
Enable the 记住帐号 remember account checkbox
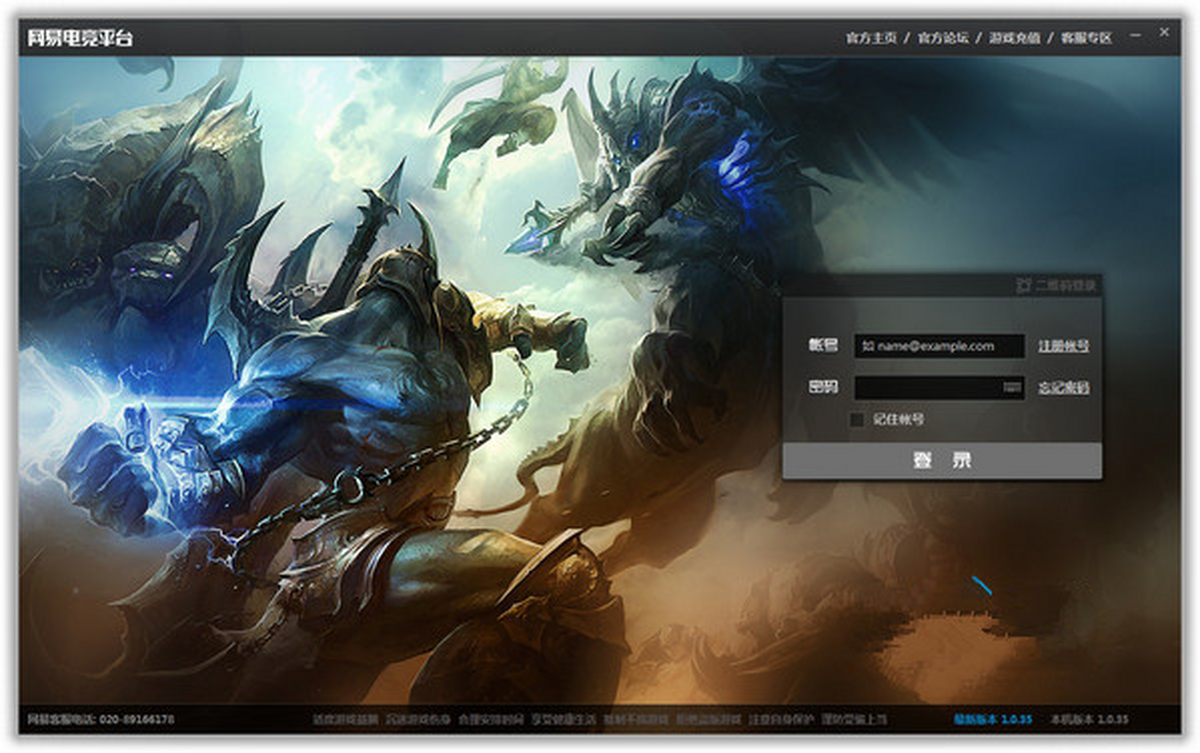[x=857, y=420]
